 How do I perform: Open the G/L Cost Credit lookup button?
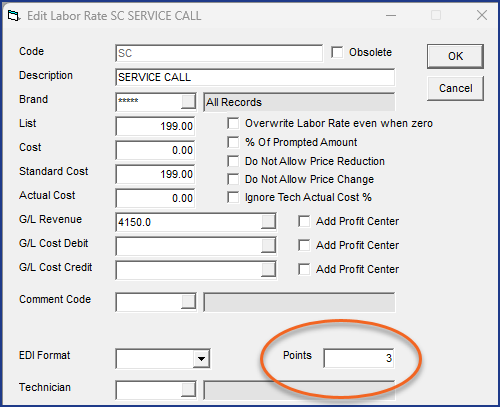click(268, 270)
